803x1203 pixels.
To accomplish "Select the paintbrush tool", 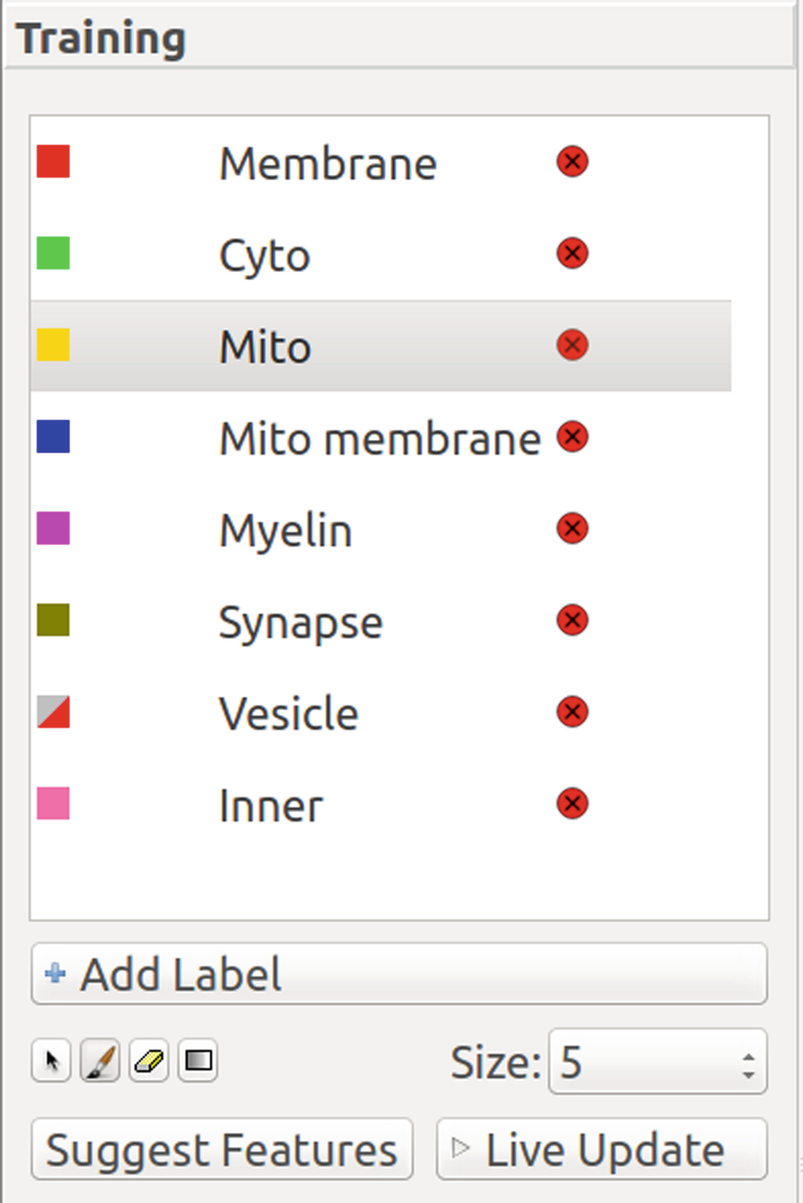I will pyautogui.click(x=99, y=1061).
